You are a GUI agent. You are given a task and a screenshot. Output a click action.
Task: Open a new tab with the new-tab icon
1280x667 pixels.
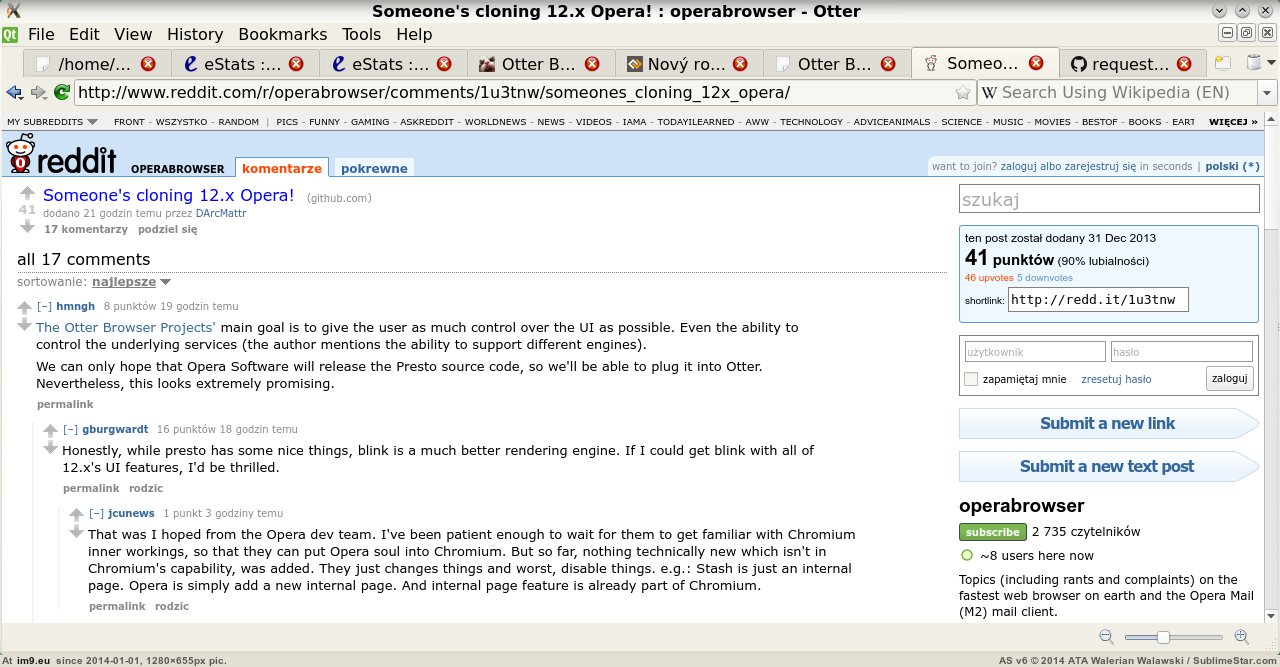[1223, 64]
